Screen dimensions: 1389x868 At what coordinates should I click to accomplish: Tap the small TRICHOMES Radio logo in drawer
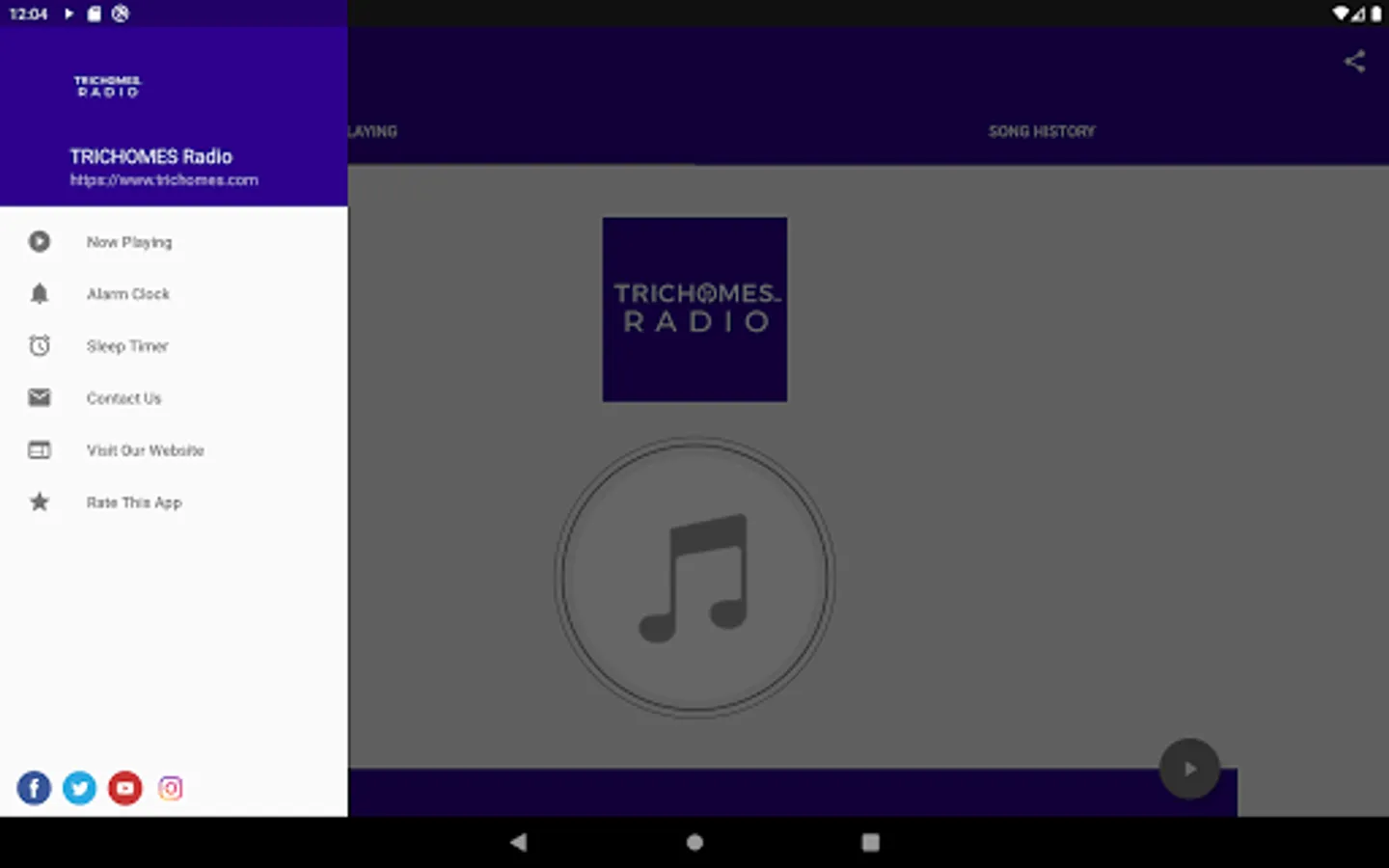[x=108, y=87]
